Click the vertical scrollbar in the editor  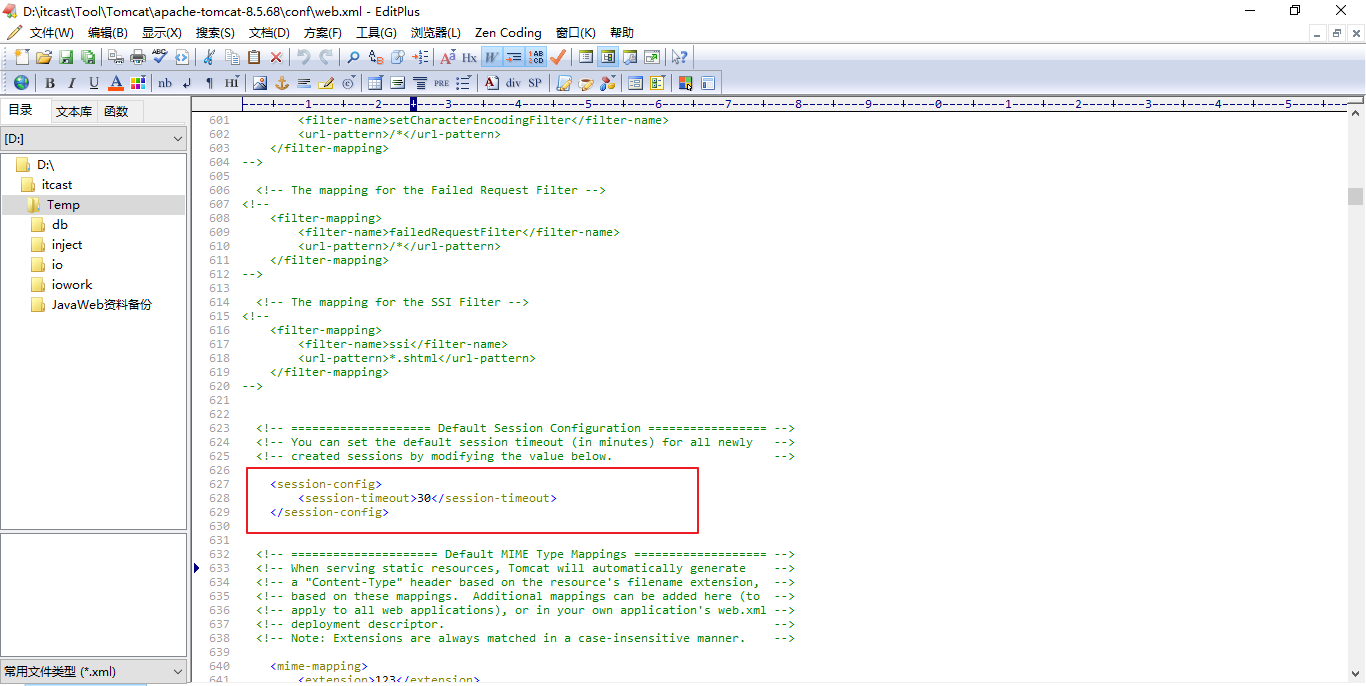(x=1355, y=400)
